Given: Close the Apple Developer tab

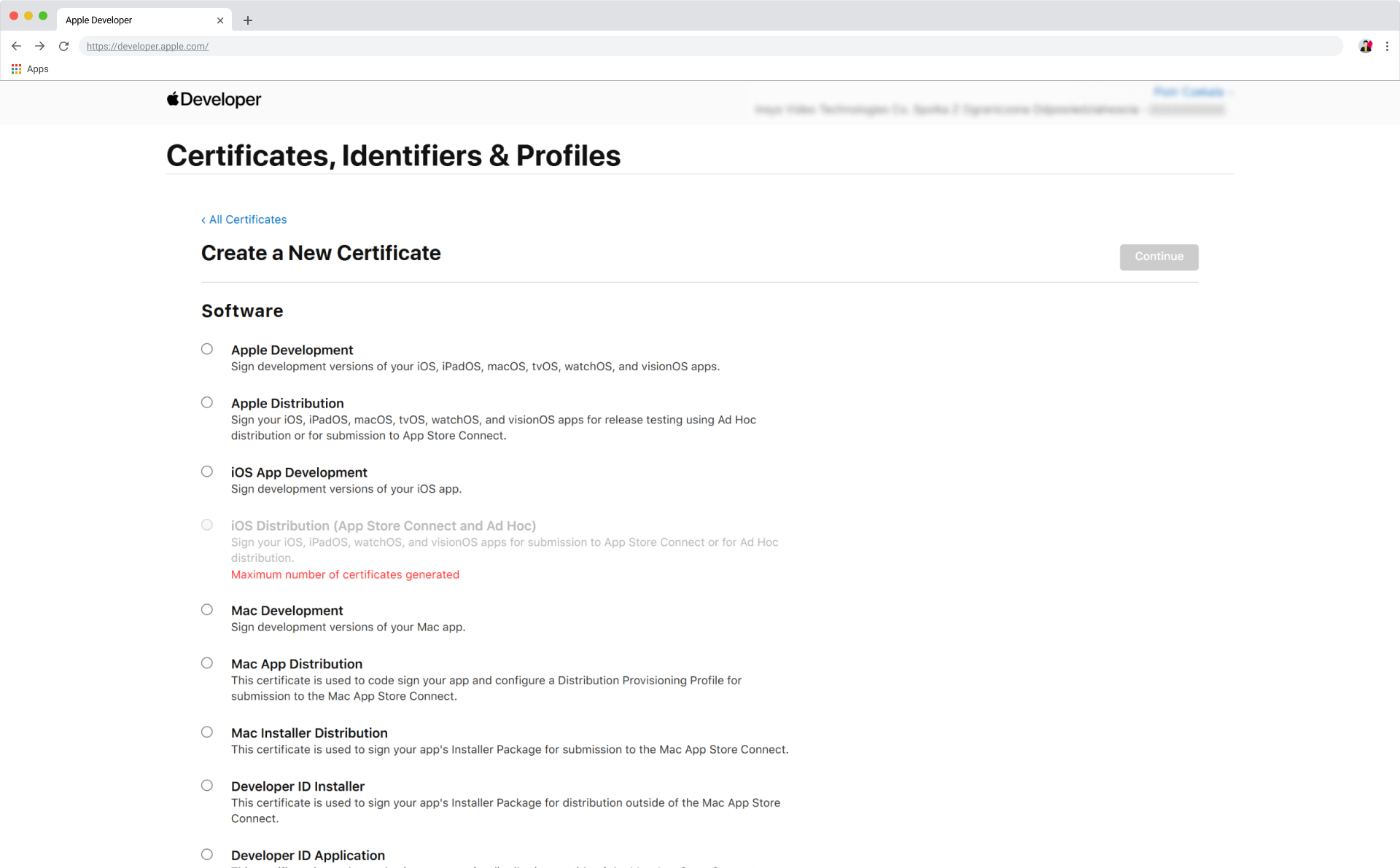Looking at the screenshot, I should point(220,20).
